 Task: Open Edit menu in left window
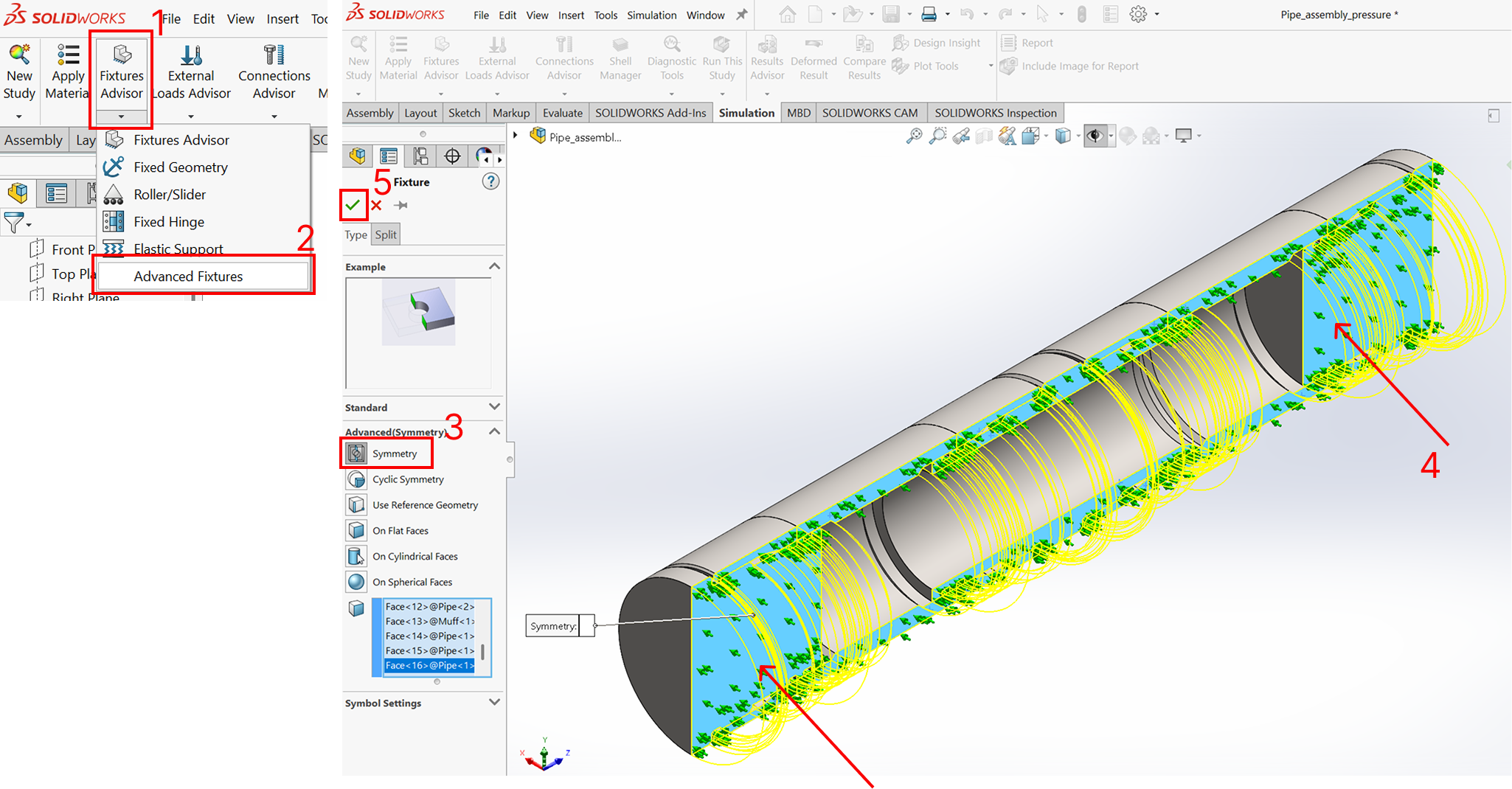pyautogui.click(x=204, y=19)
